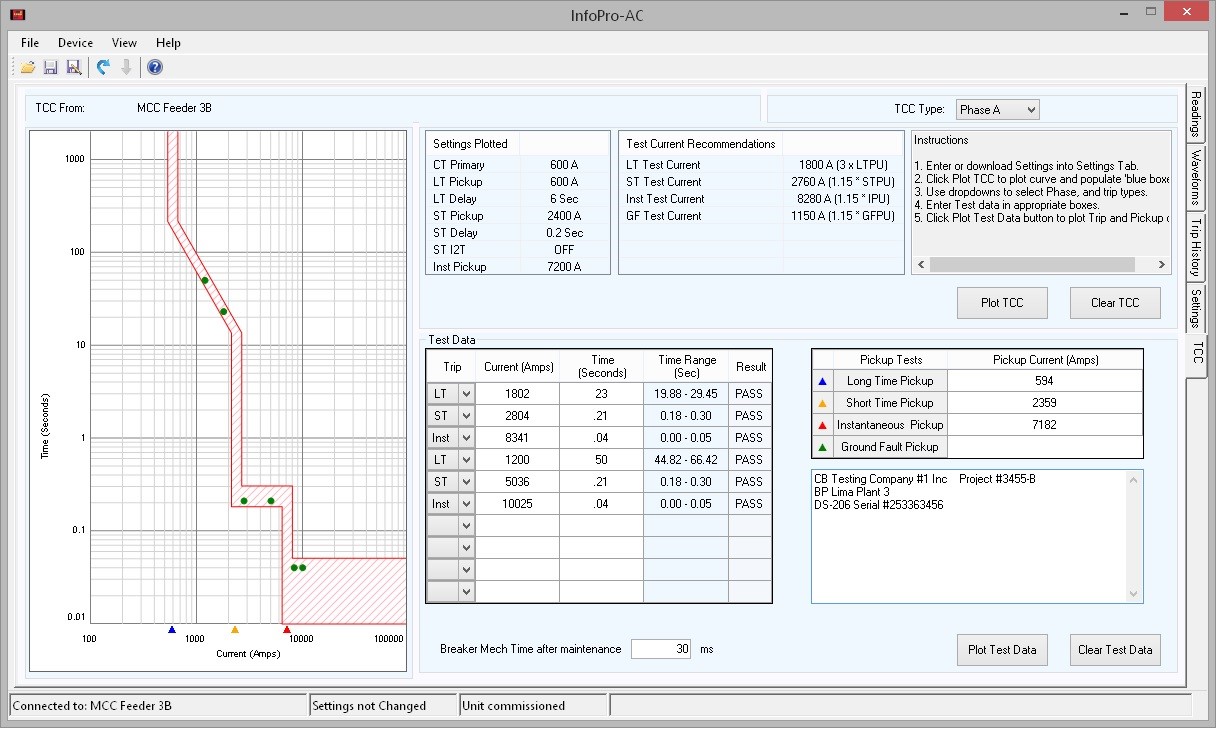Open the TCC Type Phase A dropdown

click(997, 109)
